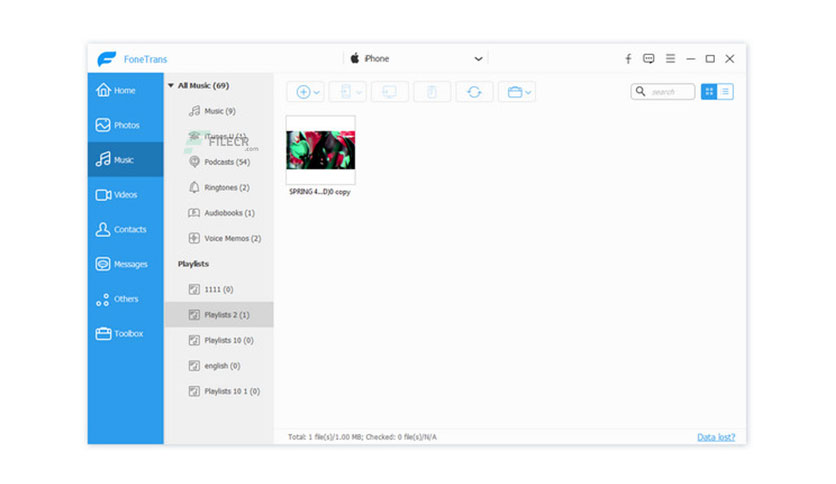Switch to list view

coord(725,92)
